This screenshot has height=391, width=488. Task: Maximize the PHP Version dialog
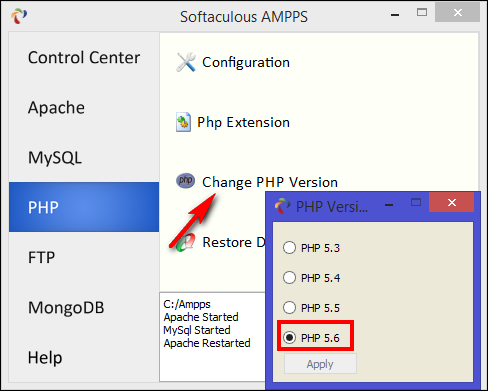pyautogui.click(x=416, y=202)
